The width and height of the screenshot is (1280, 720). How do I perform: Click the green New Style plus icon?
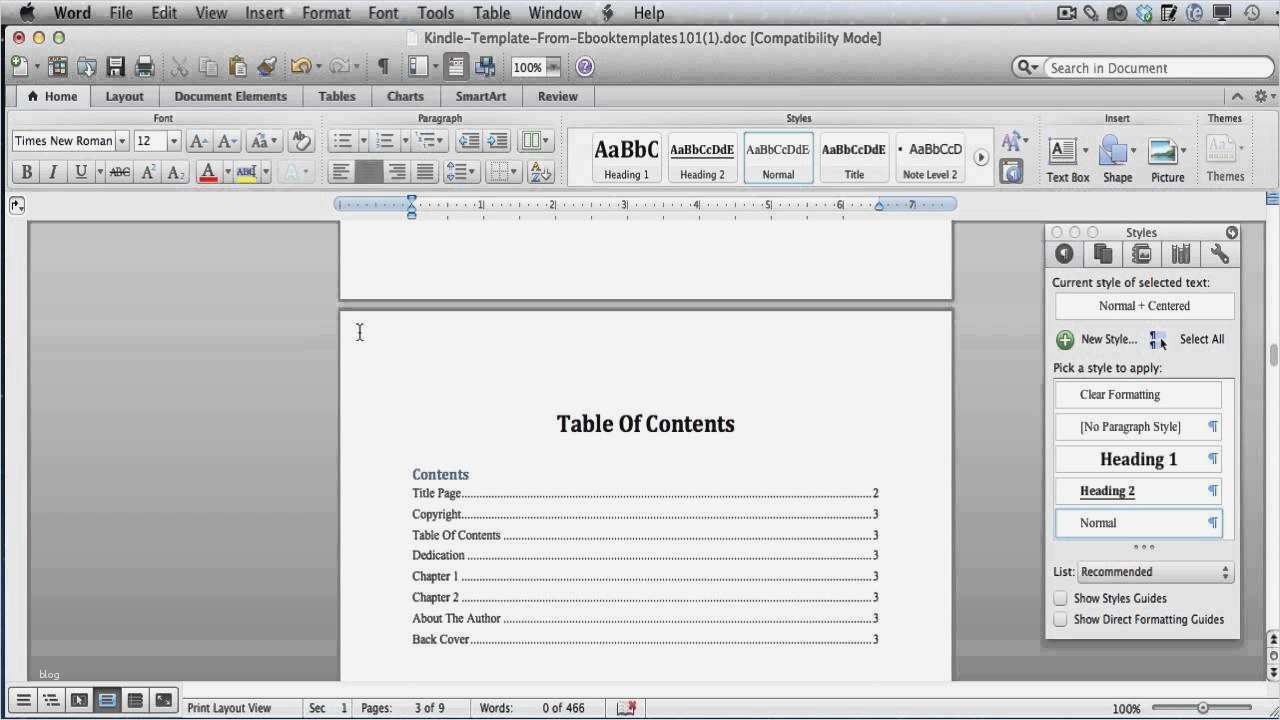point(1065,340)
